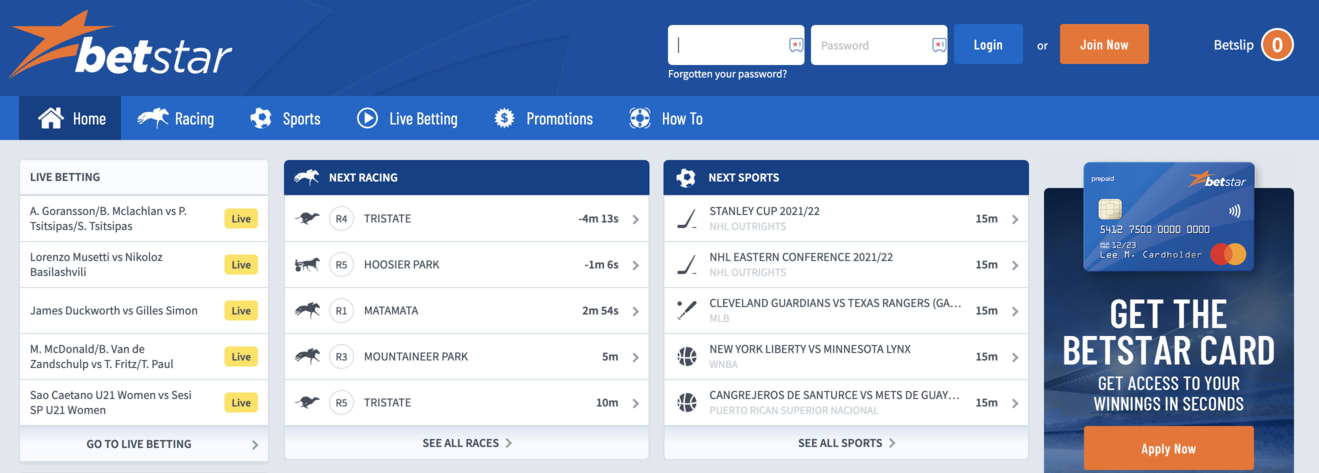Click the Login button

[x=988, y=45]
